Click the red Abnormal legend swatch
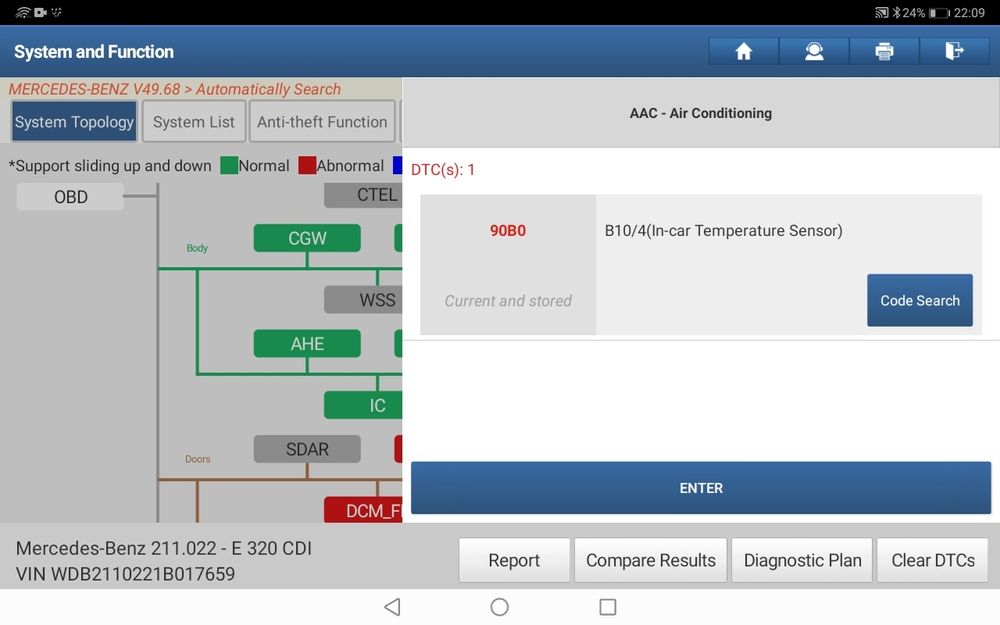 pos(307,166)
